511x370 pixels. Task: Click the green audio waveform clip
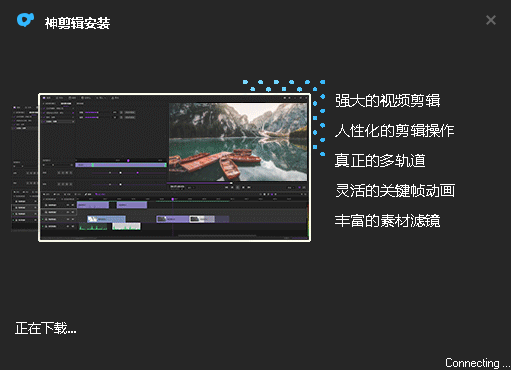coord(93,227)
